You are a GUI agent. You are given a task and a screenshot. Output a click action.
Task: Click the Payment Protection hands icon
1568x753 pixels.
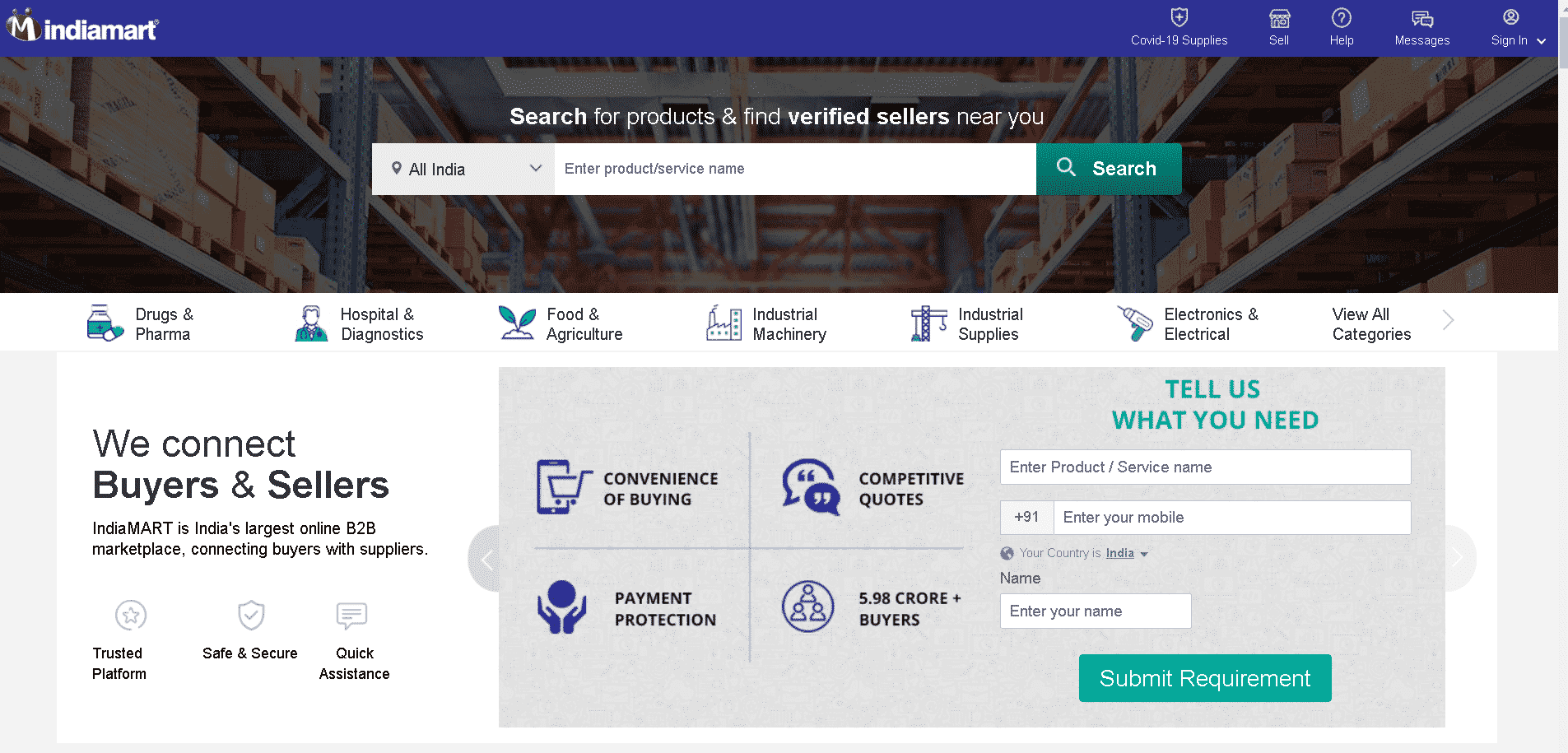click(x=561, y=607)
